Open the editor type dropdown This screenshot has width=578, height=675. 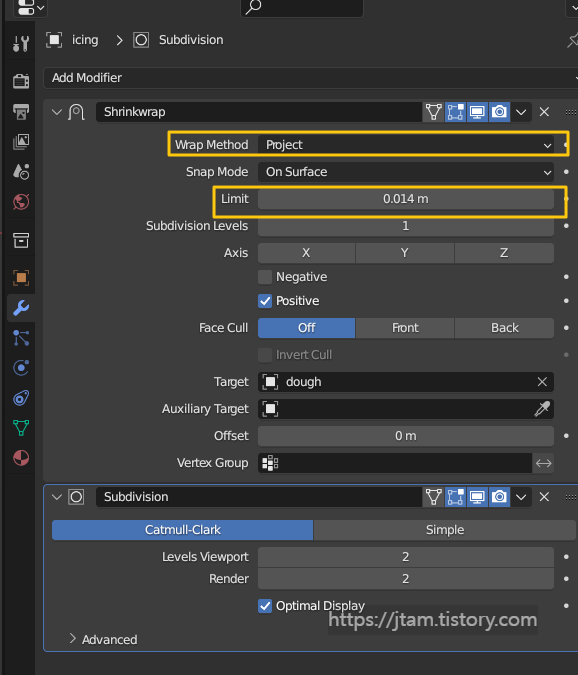(x=31, y=7)
